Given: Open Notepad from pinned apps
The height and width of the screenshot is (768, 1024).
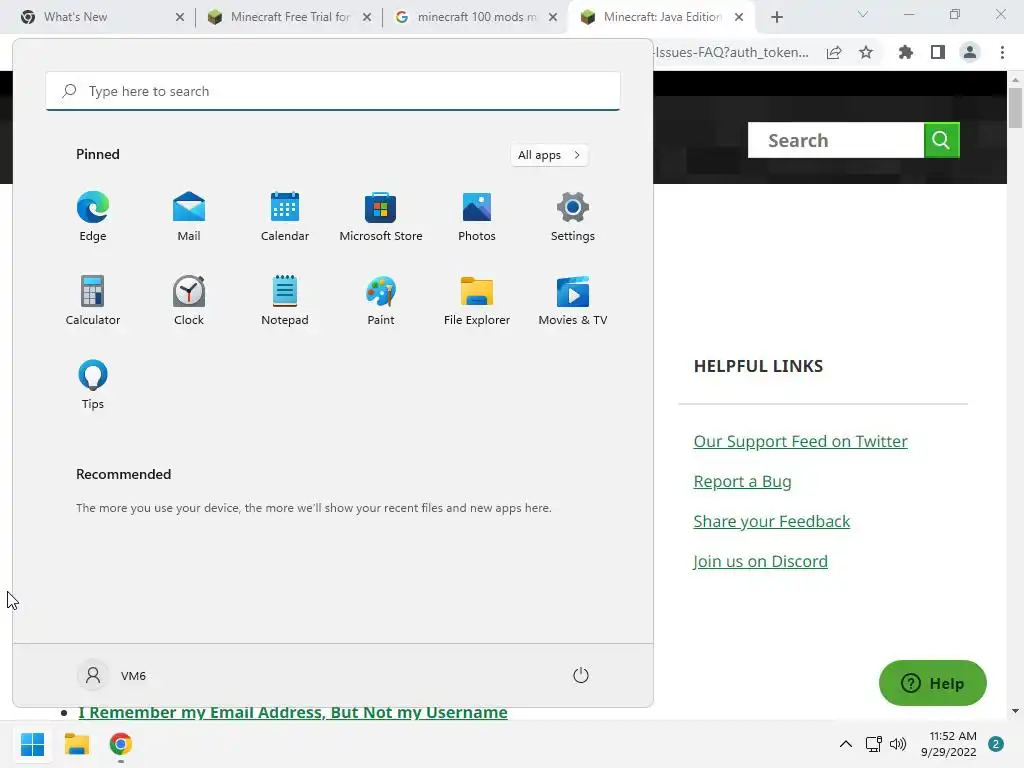Looking at the screenshot, I should click(x=285, y=300).
